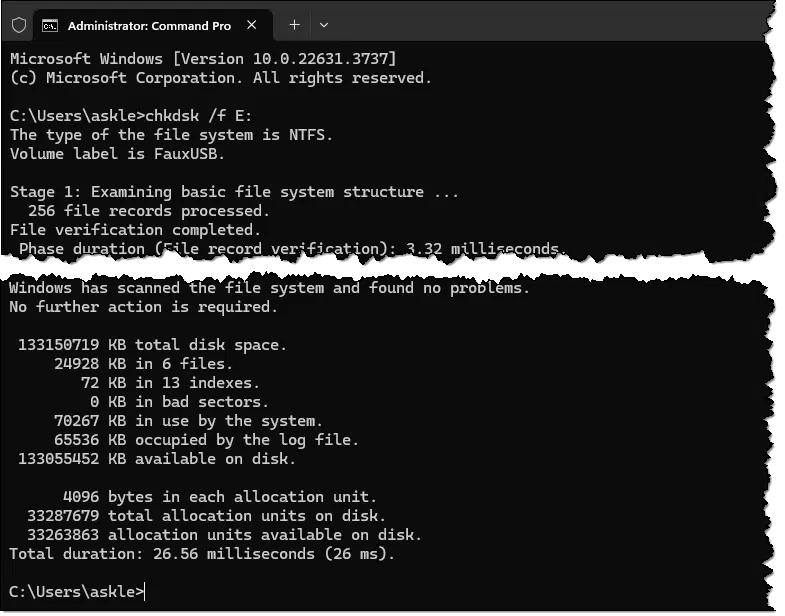This screenshot has width=785, height=616.
Task: Click the Volume label FauxUSB line
Action: coord(117,154)
